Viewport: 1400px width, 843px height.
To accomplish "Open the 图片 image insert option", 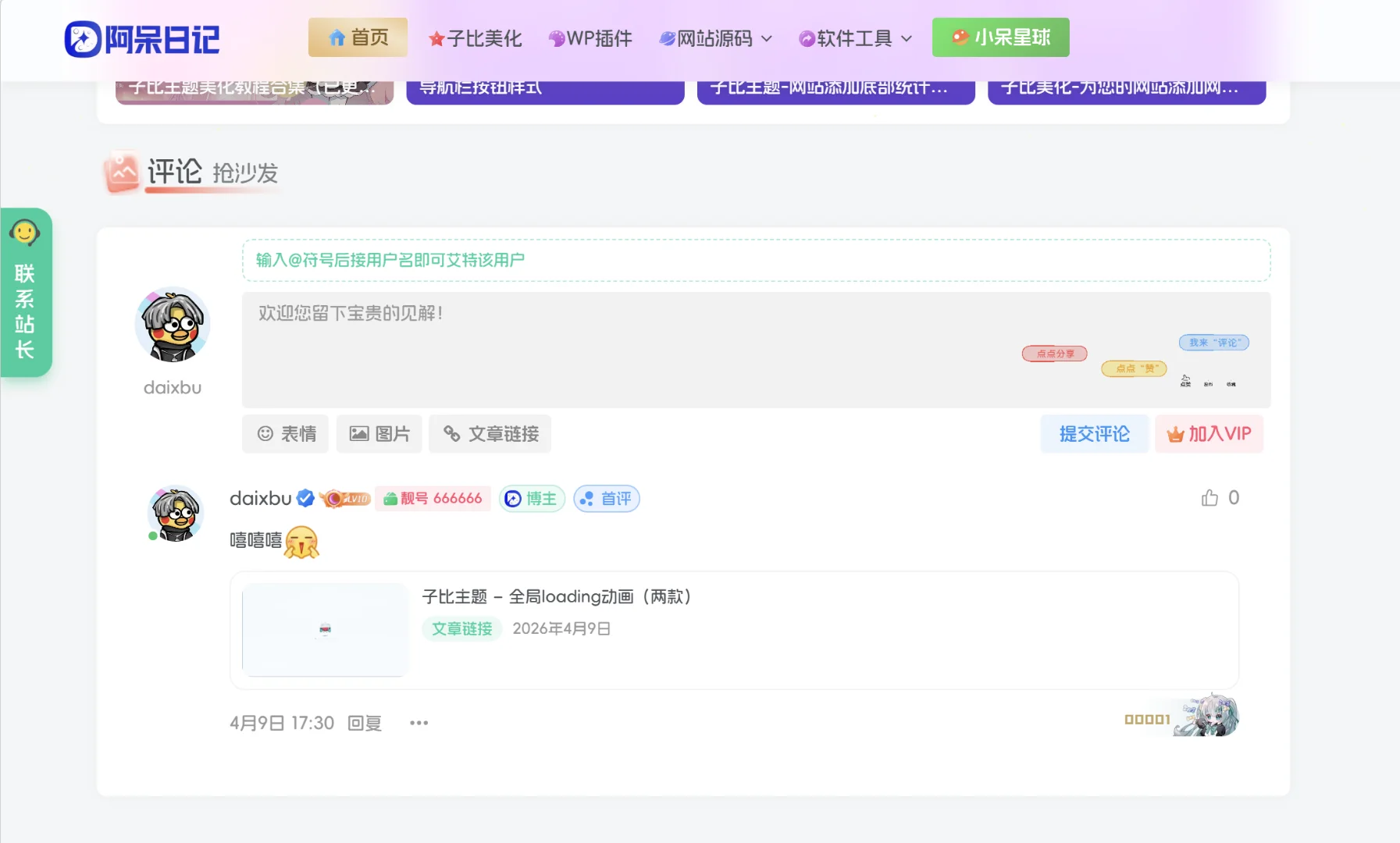I will 379,434.
